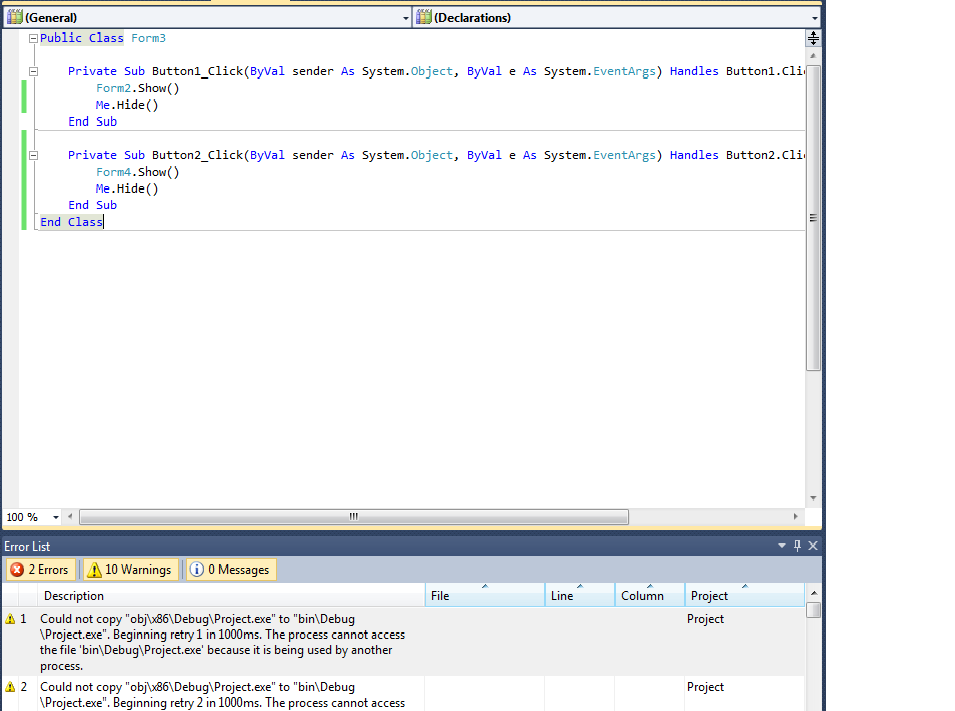Sort error list by Line column
This screenshot has width=955, height=711.
pyautogui.click(x=580, y=596)
